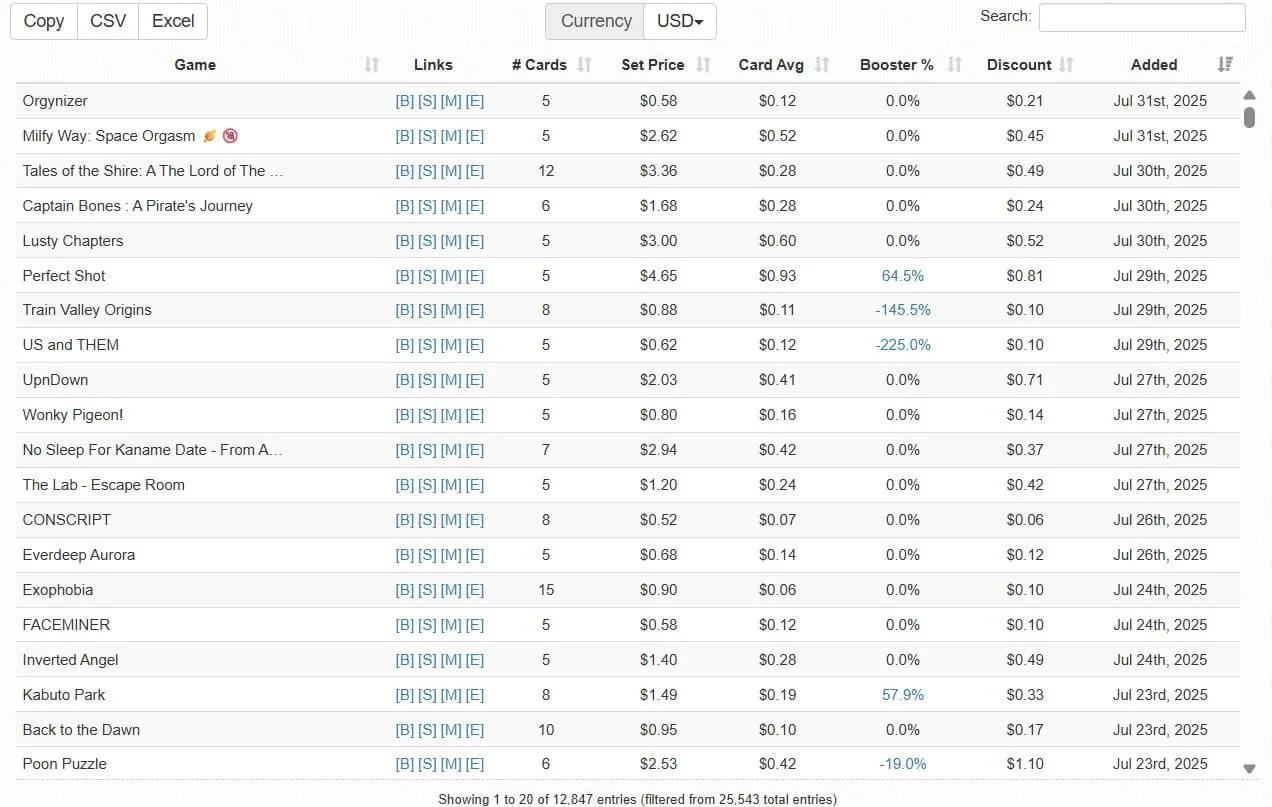Viewport: 1272px width, 807px height.
Task: Click planet emoji icon on Milfy Way row
Action: pyautogui.click(x=210, y=136)
